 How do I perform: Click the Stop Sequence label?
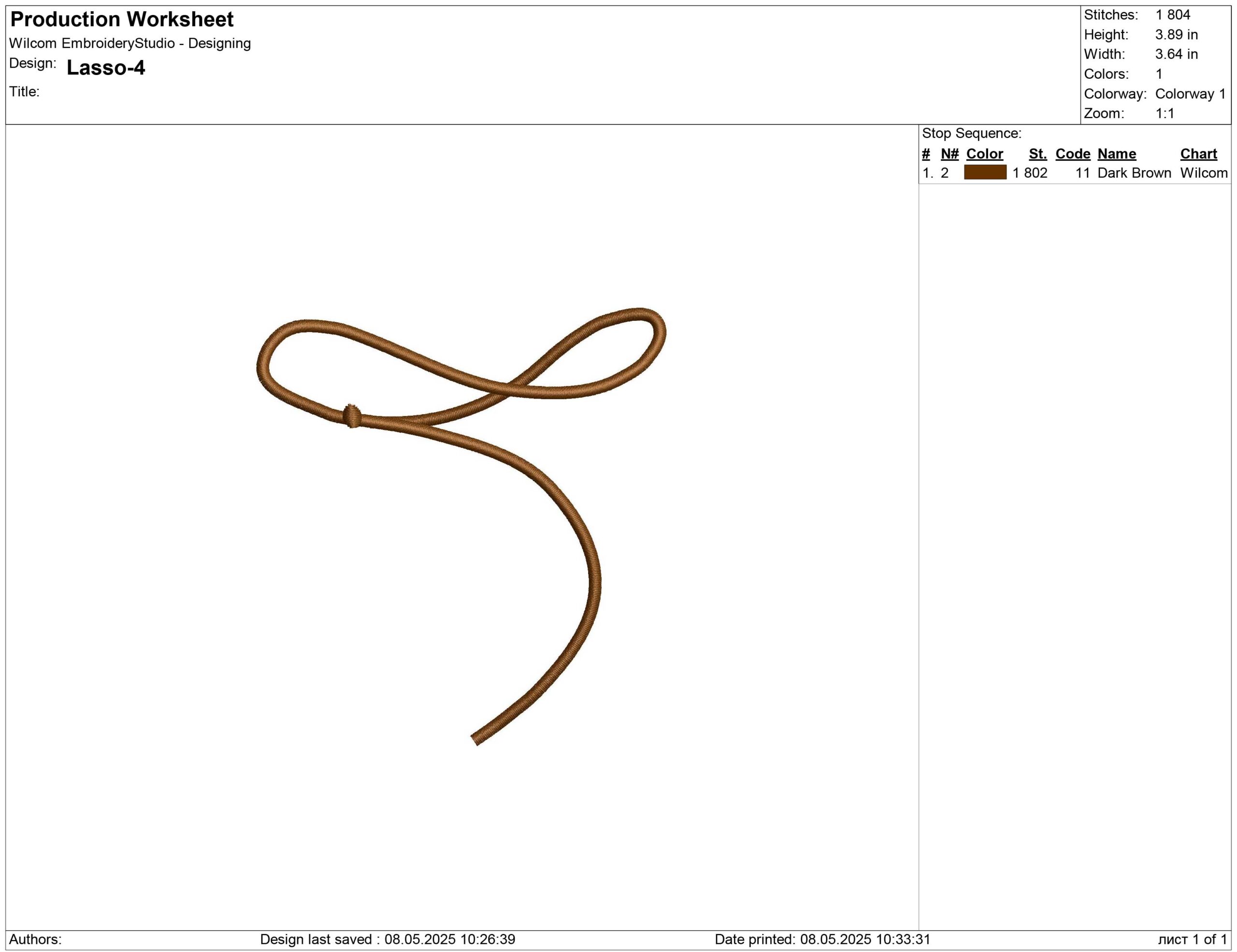click(971, 134)
